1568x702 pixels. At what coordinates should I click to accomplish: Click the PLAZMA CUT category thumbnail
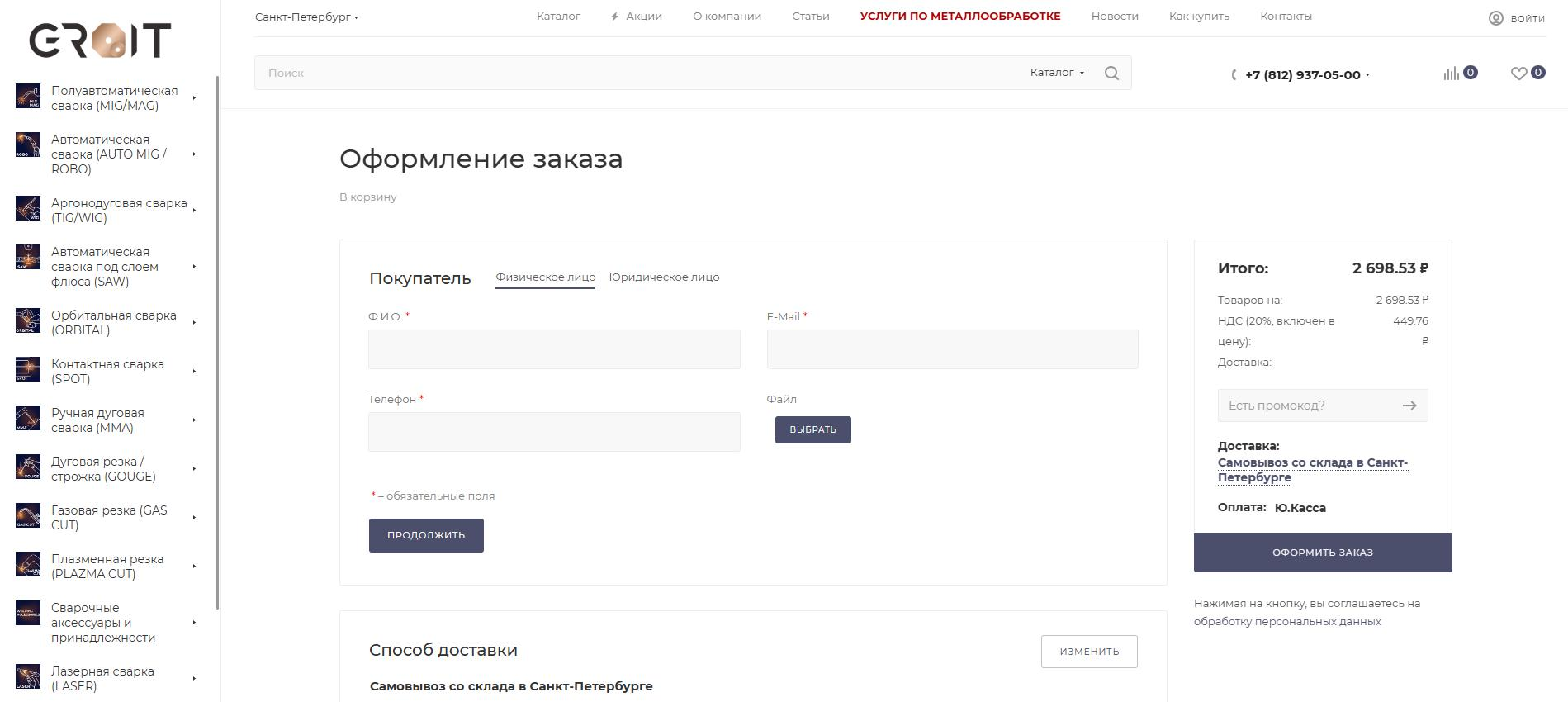28,564
